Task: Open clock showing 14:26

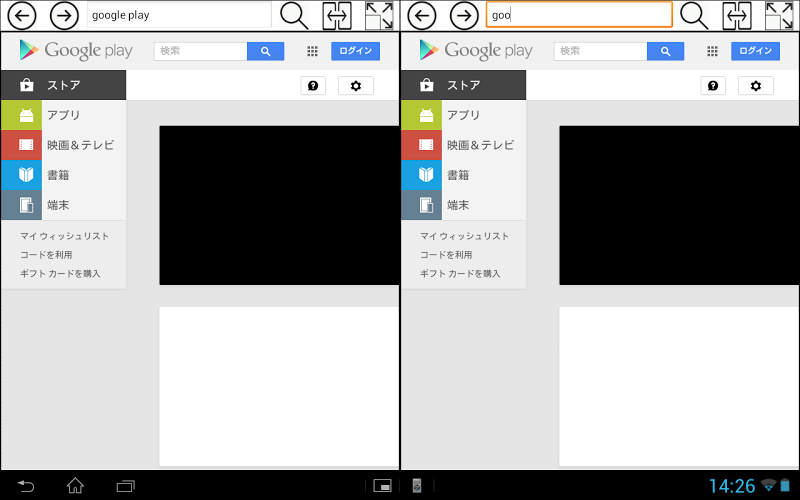Action: click(x=732, y=486)
